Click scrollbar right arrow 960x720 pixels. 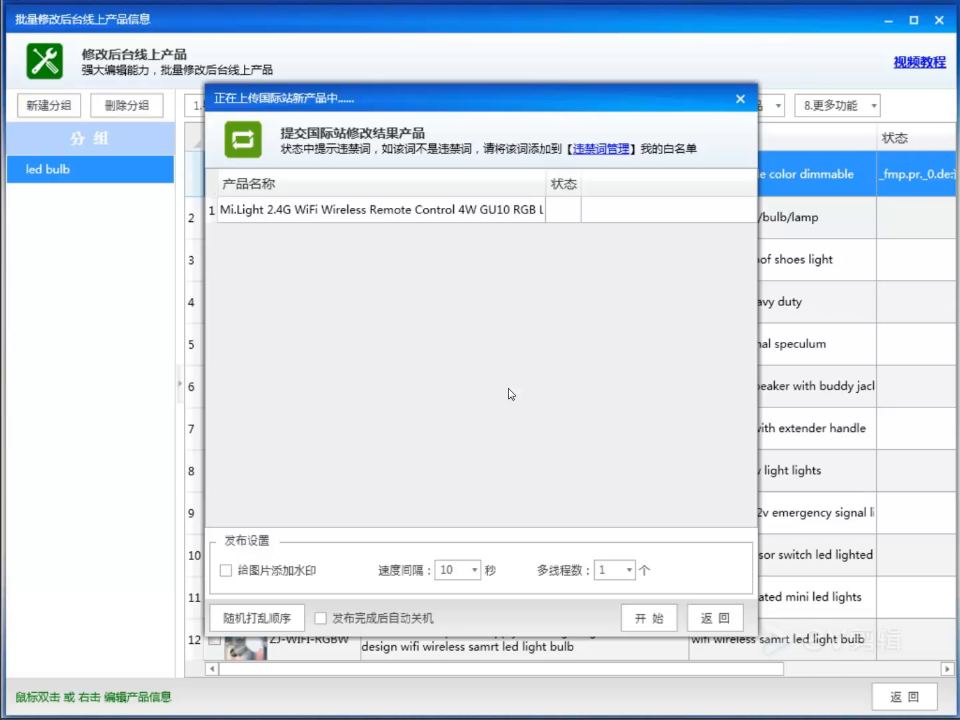click(947, 669)
